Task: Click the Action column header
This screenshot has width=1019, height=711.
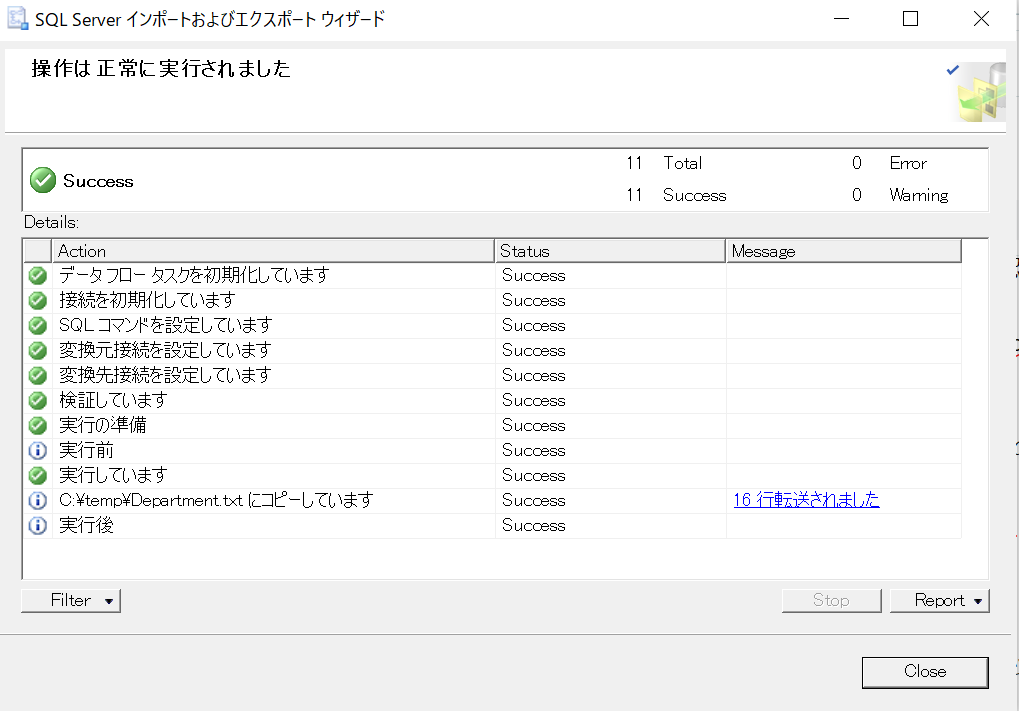Action: point(82,251)
